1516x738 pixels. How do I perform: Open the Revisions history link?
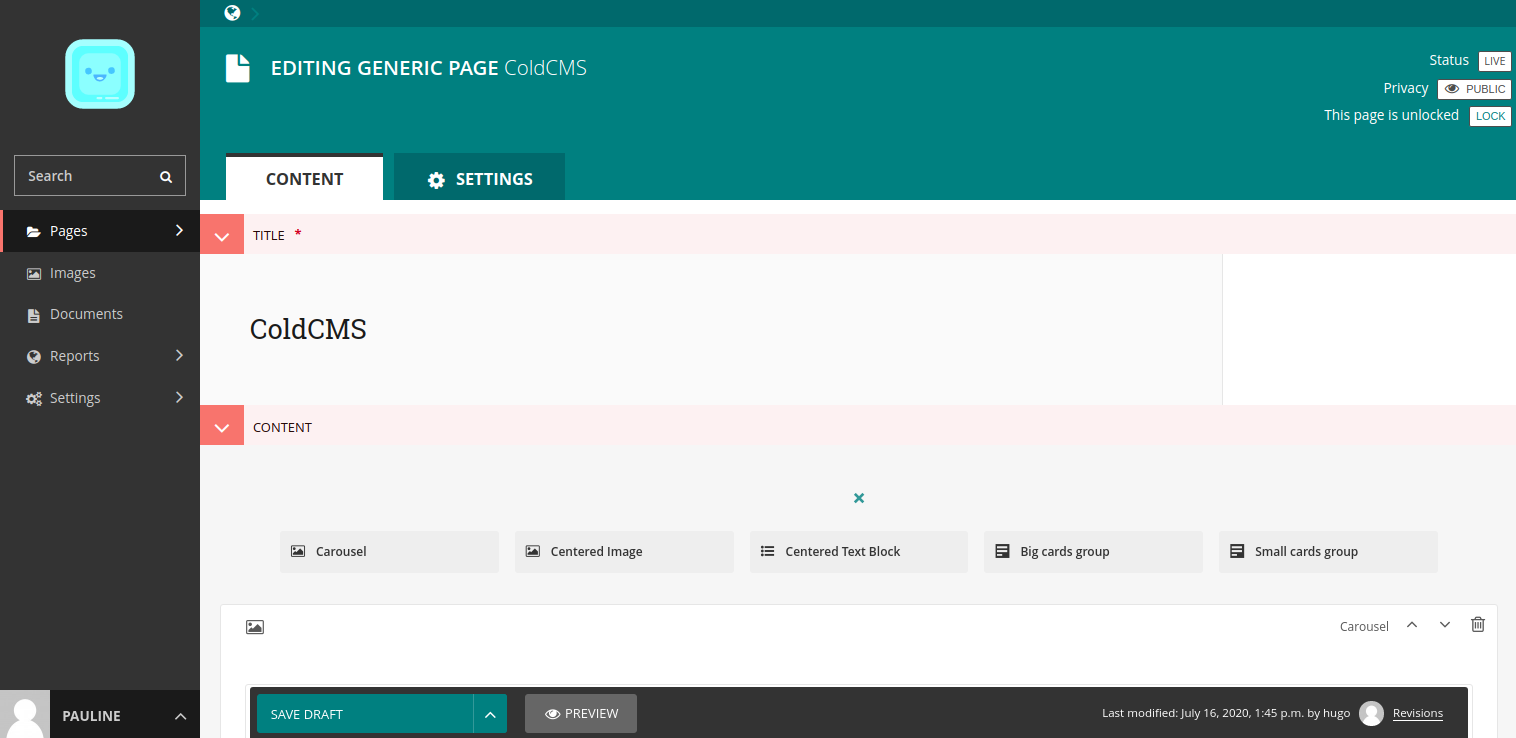tap(1418, 713)
